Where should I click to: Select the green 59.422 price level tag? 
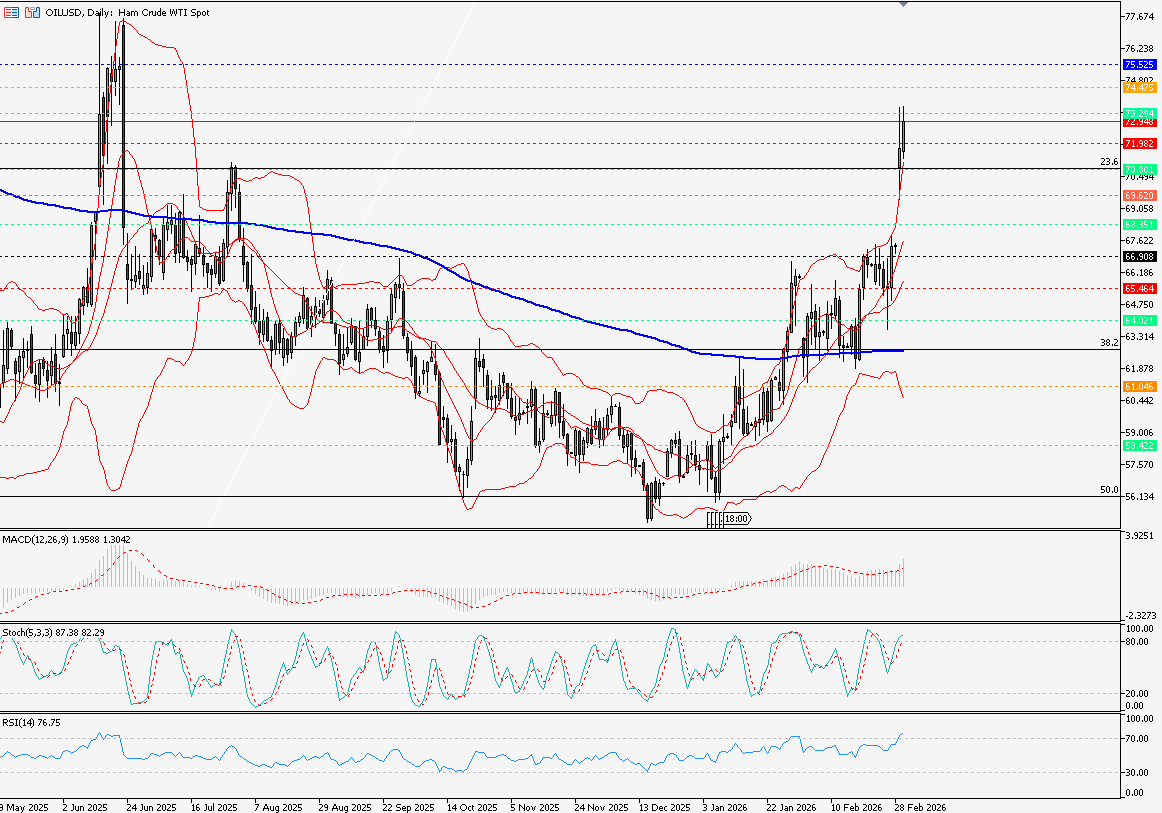pos(1140,445)
